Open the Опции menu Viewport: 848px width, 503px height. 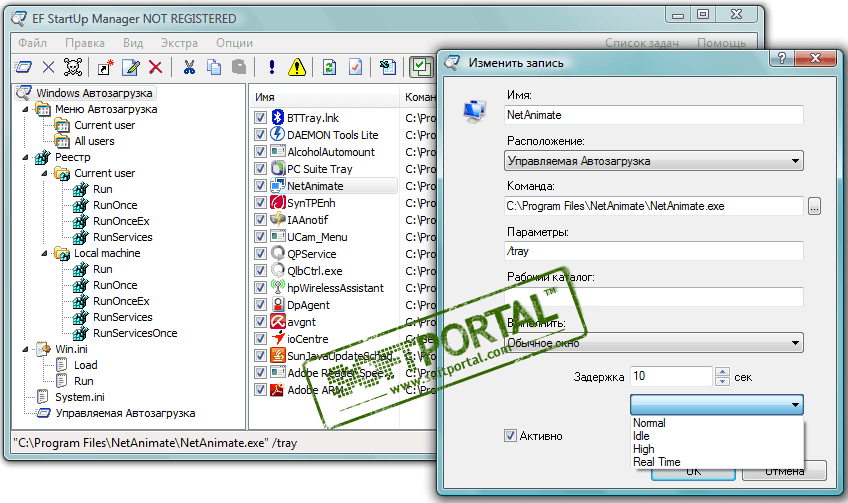pos(234,43)
